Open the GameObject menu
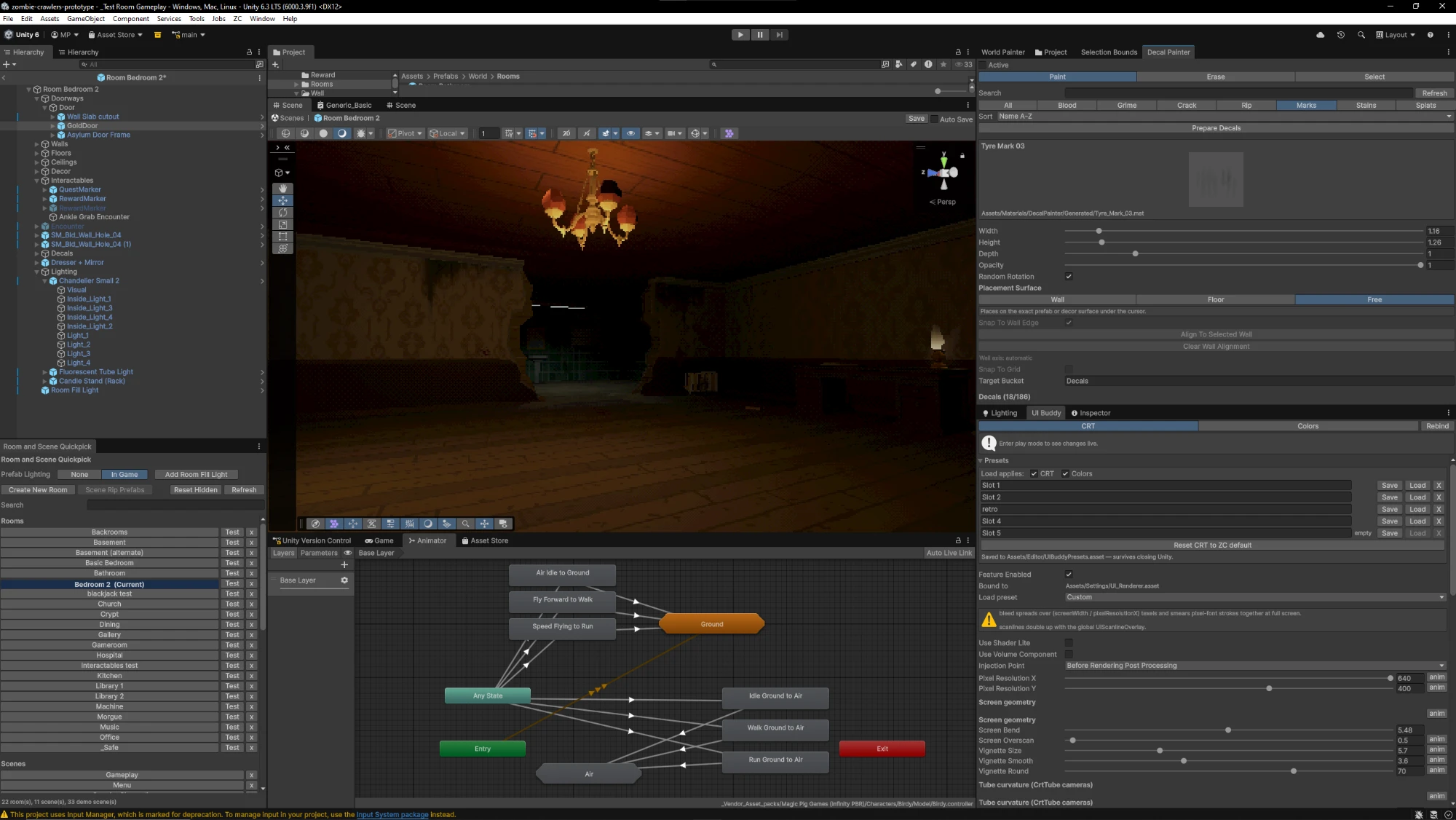This screenshot has height=820, width=1456. pos(86,19)
